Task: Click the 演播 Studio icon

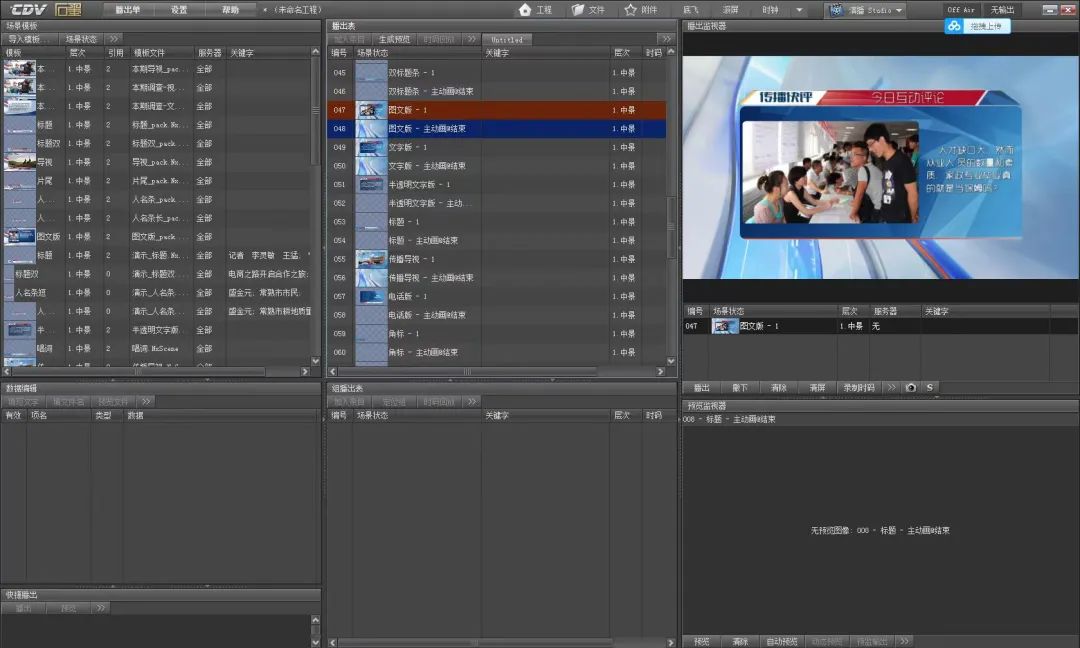Action: (x=836, y=10)
